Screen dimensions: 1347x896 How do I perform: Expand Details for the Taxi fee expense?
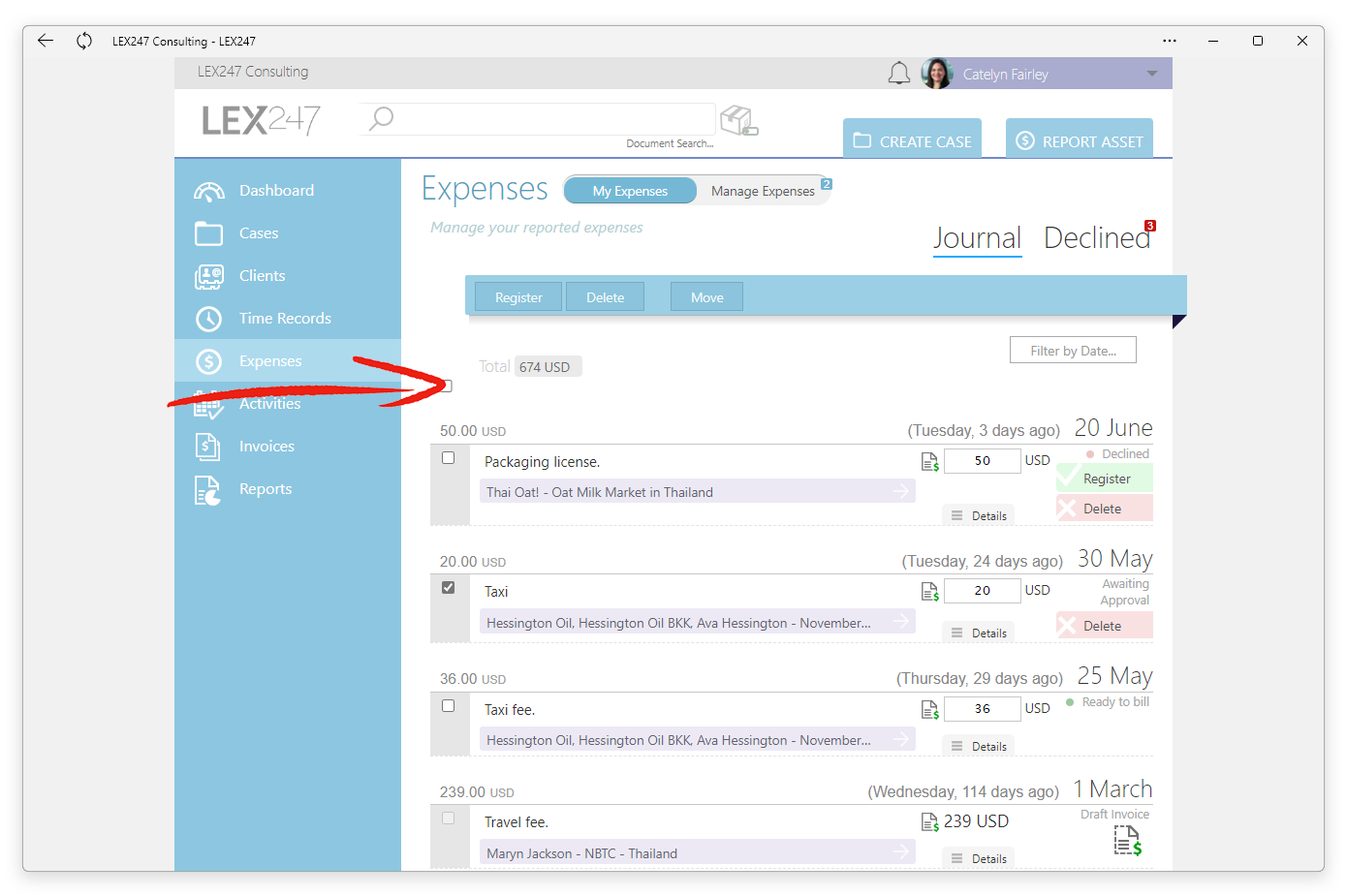[x=979, y=747]
